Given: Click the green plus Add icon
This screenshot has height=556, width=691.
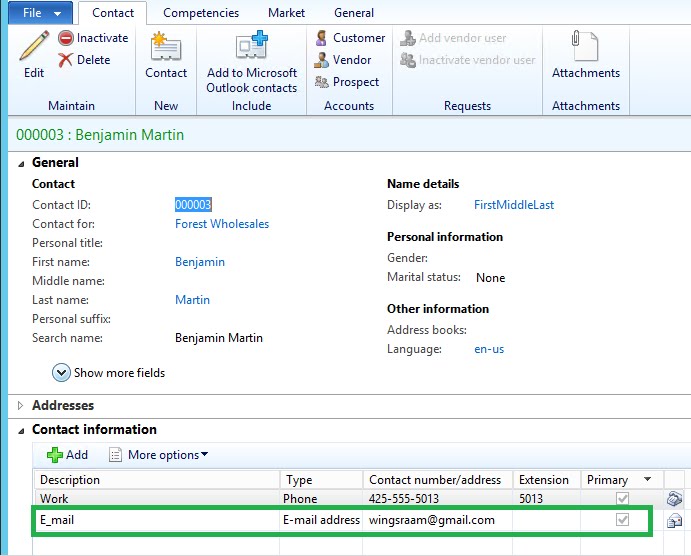Looking at the screenshot, I should point(55,455).
